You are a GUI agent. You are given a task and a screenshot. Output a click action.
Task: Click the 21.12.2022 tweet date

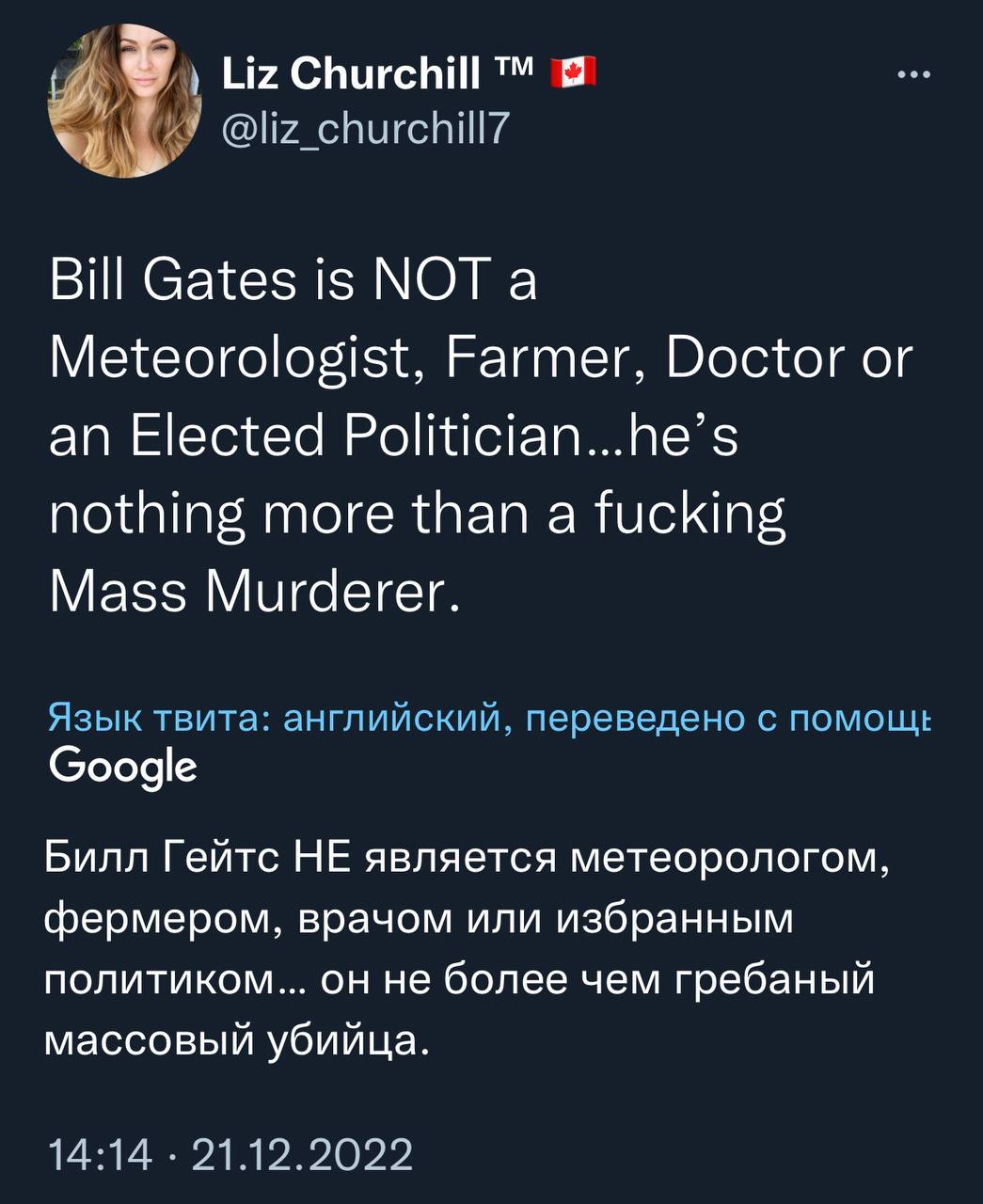pos(301,1153)
